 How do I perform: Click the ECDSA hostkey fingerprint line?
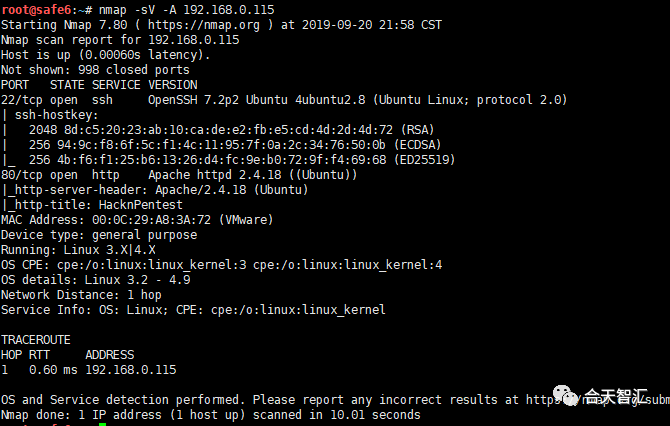pos(235,145)
